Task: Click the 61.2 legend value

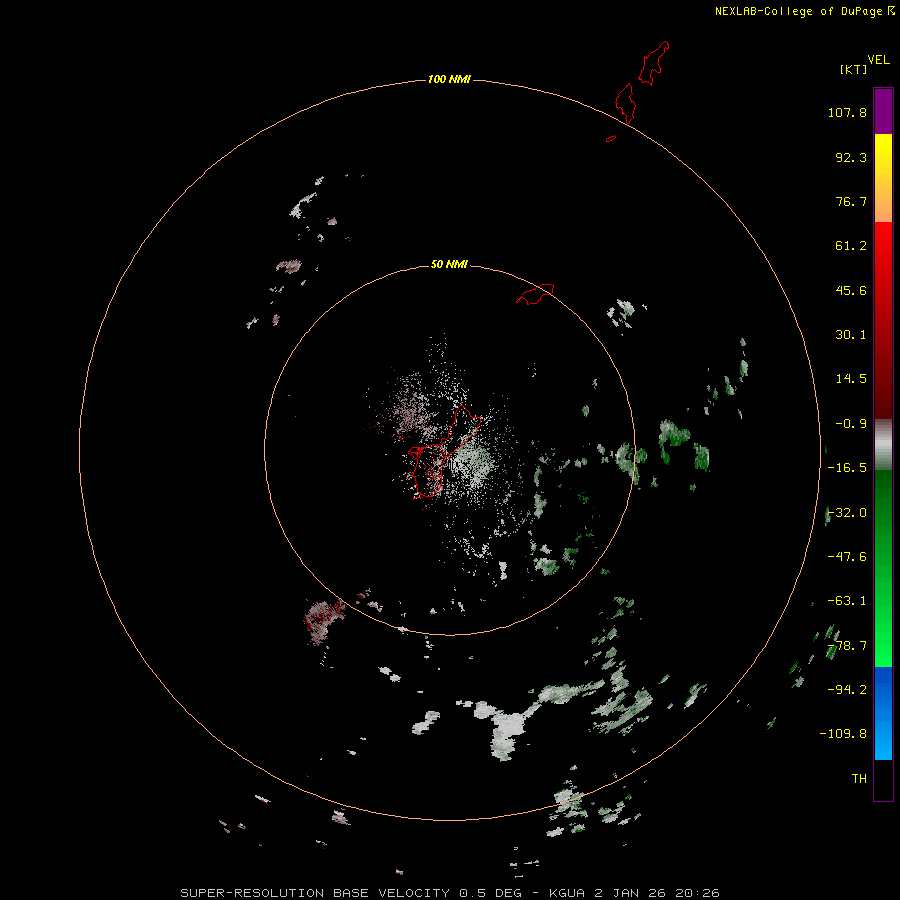Action: point(851,246)
